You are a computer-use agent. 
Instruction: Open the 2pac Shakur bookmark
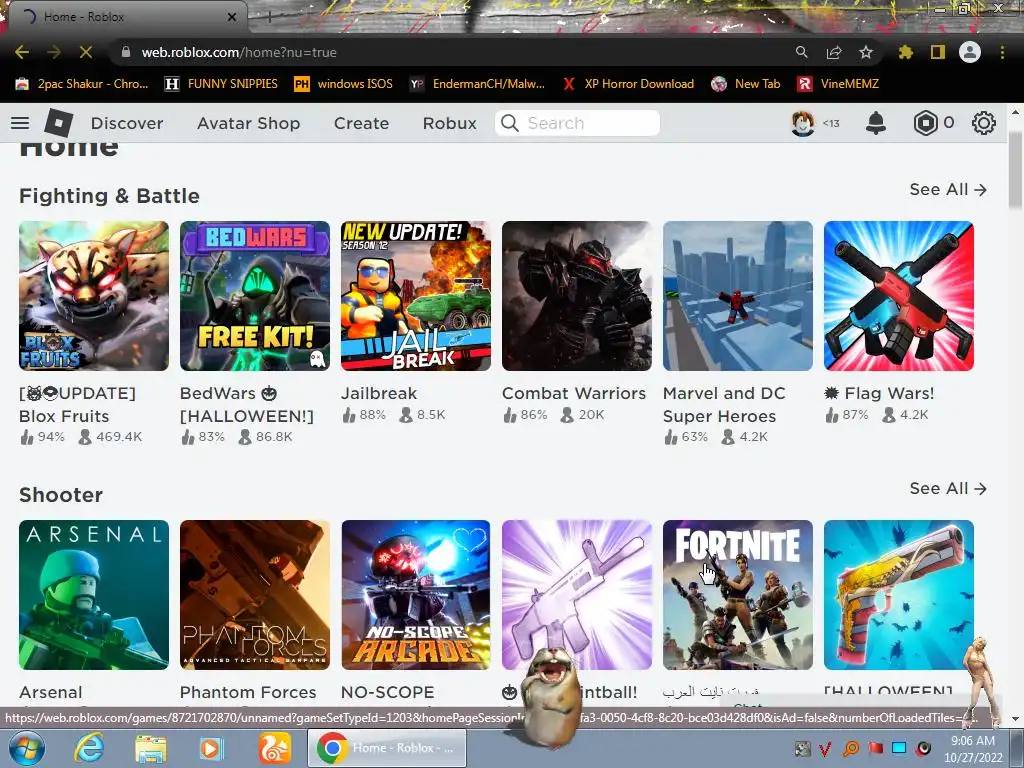coord(82,84)
